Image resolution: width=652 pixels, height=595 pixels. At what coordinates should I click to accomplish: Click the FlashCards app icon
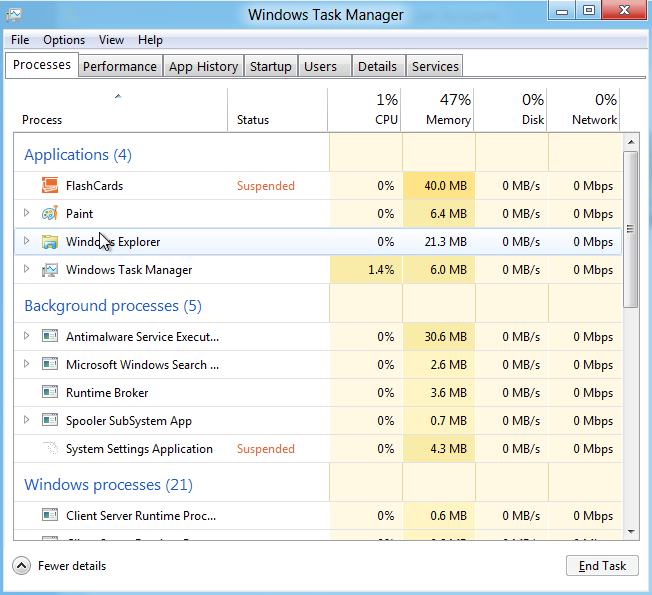pyautogui.click(x=50, y=185)
